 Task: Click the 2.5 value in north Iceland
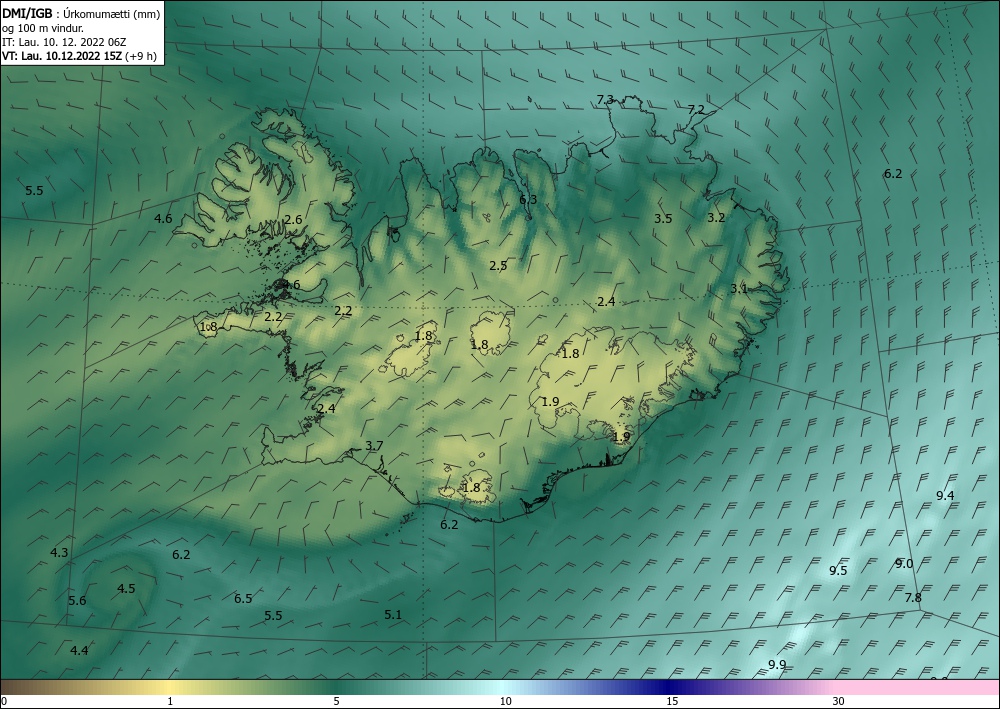point(498,266)
